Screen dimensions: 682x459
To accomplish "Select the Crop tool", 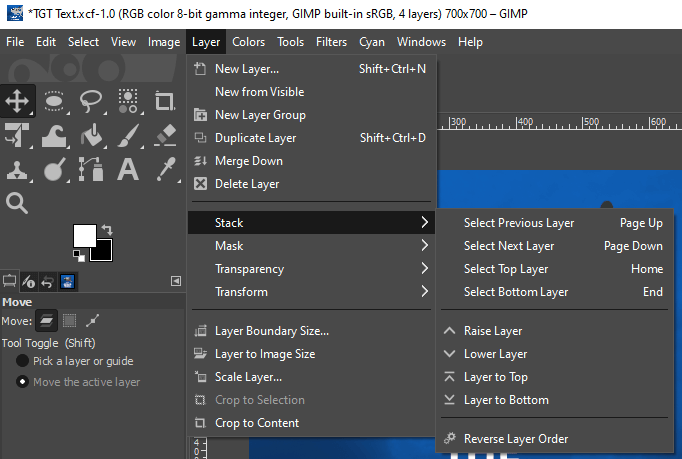I will pos(165,101).
